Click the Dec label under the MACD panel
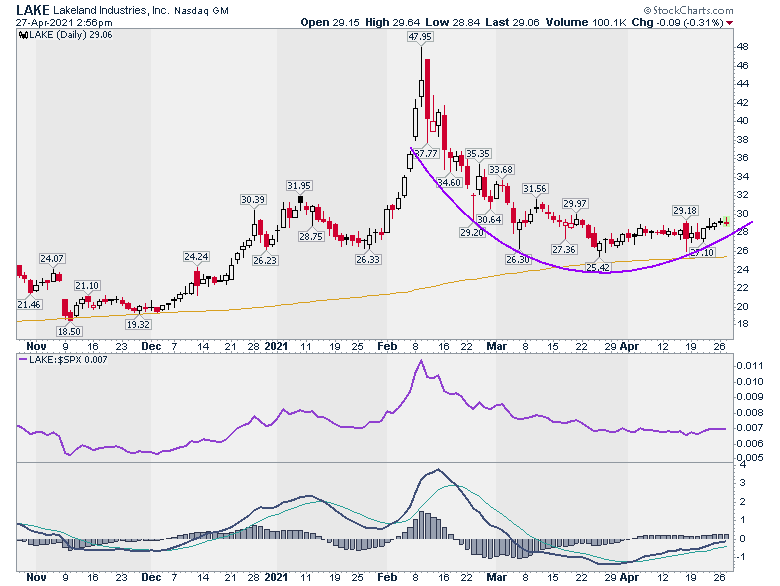This screenshot has height=586, width=780. (x=151, y=577)
